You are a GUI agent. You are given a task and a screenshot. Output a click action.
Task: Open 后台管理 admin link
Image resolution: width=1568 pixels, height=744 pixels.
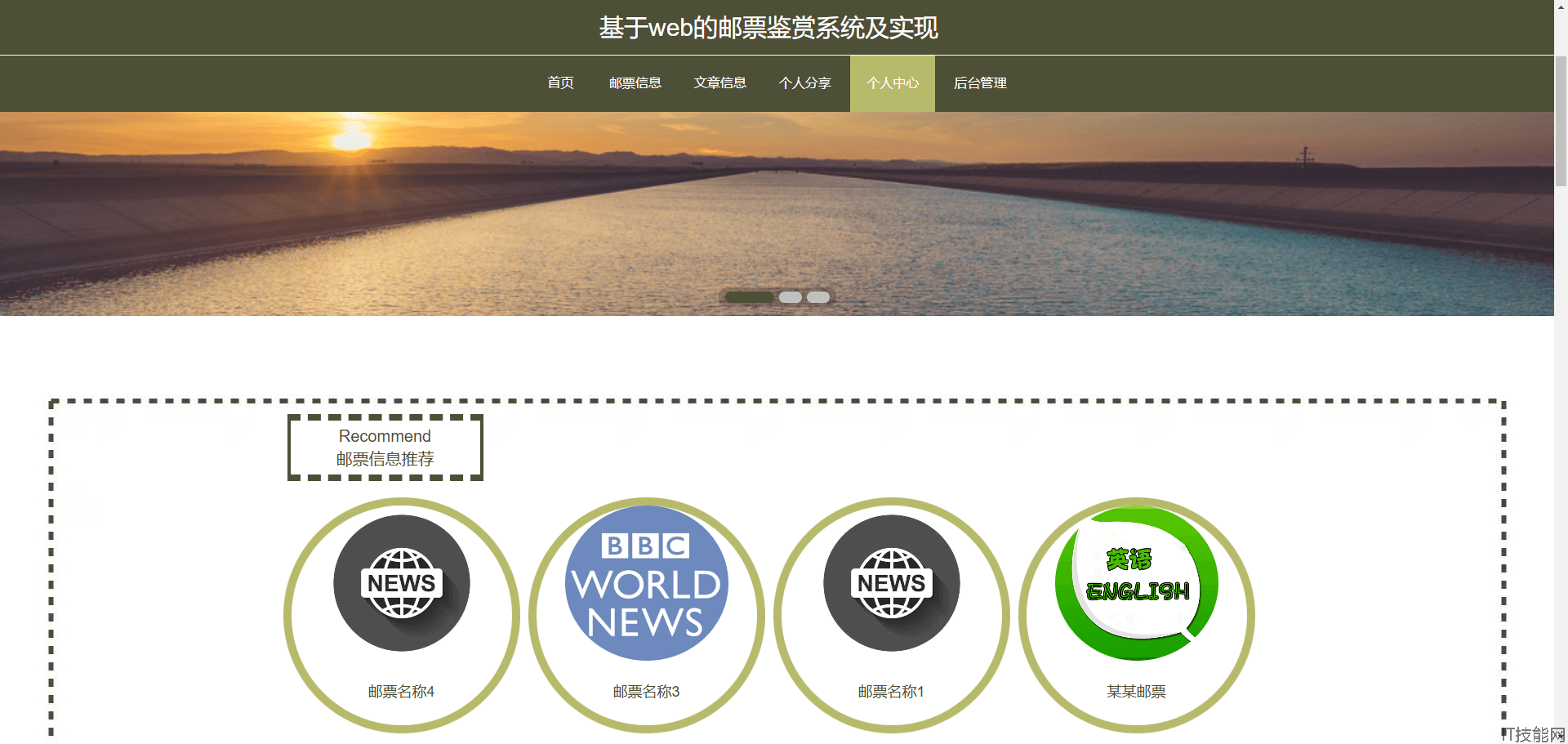[980, 83]
